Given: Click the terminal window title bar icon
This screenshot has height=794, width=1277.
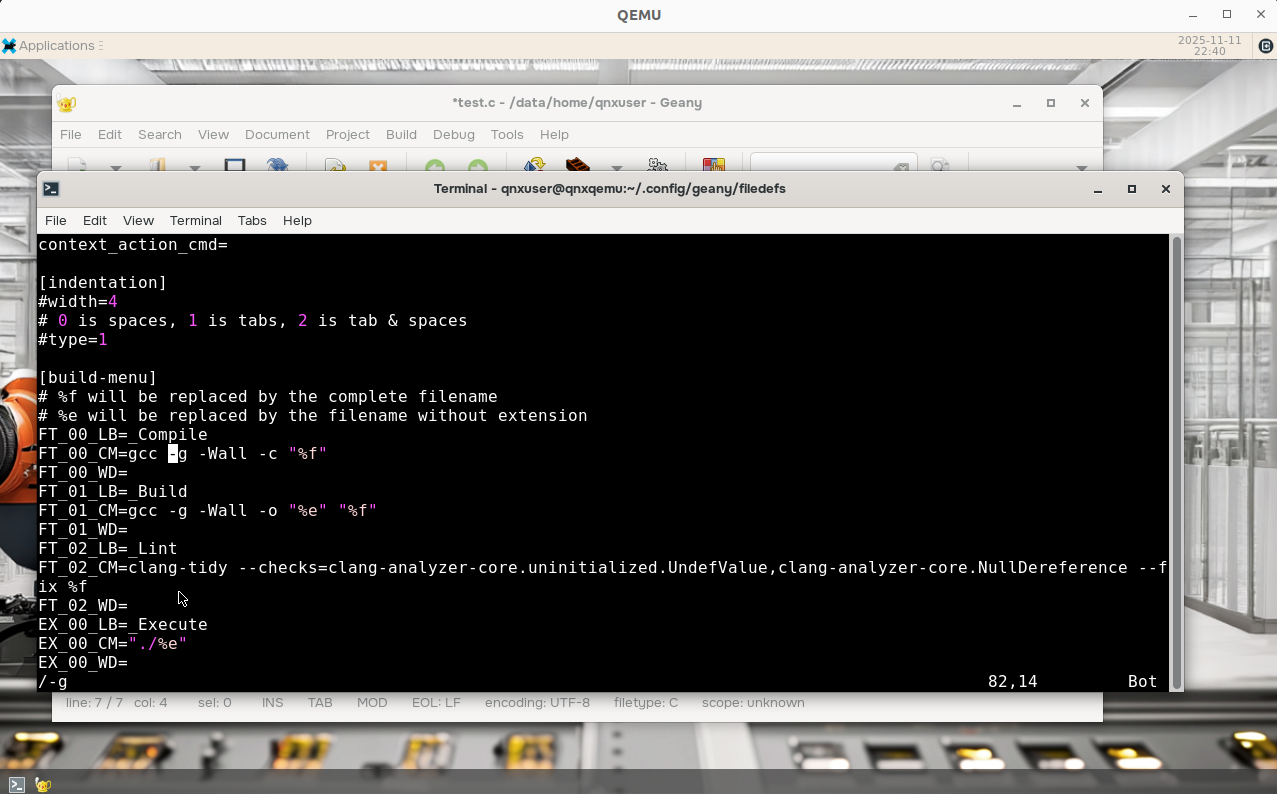Looking at the screenshot, I should coord(52,189).
